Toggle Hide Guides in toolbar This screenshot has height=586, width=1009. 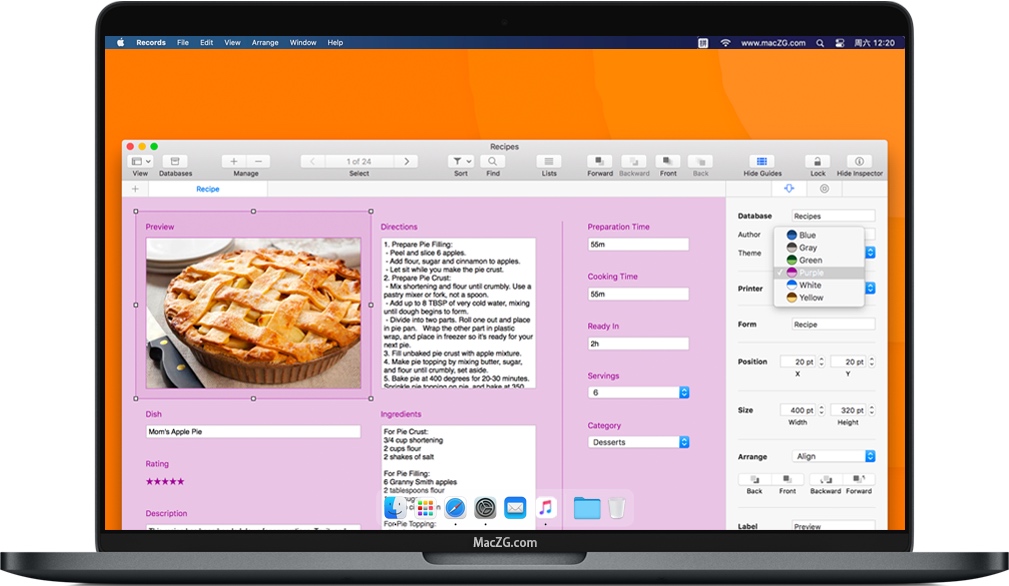click(762, 161)
